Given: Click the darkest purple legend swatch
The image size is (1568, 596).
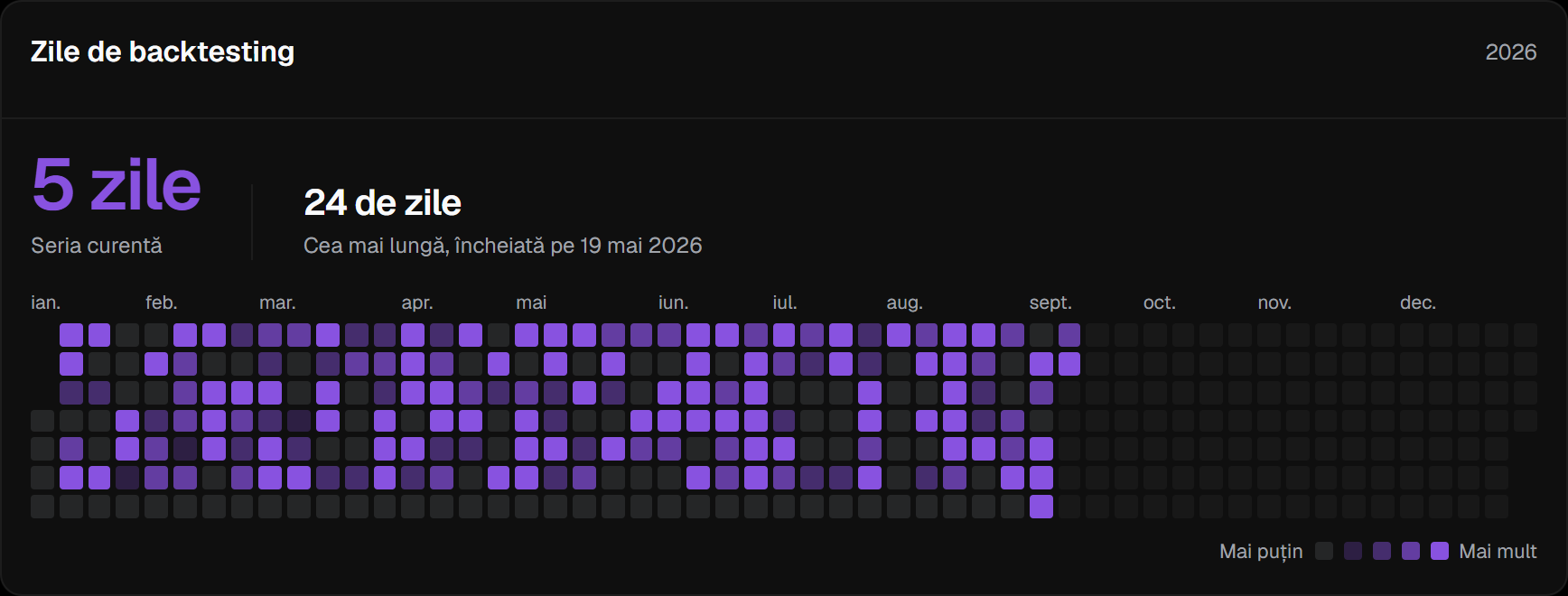Looking at the screenshot, I should coord(1353,551).
